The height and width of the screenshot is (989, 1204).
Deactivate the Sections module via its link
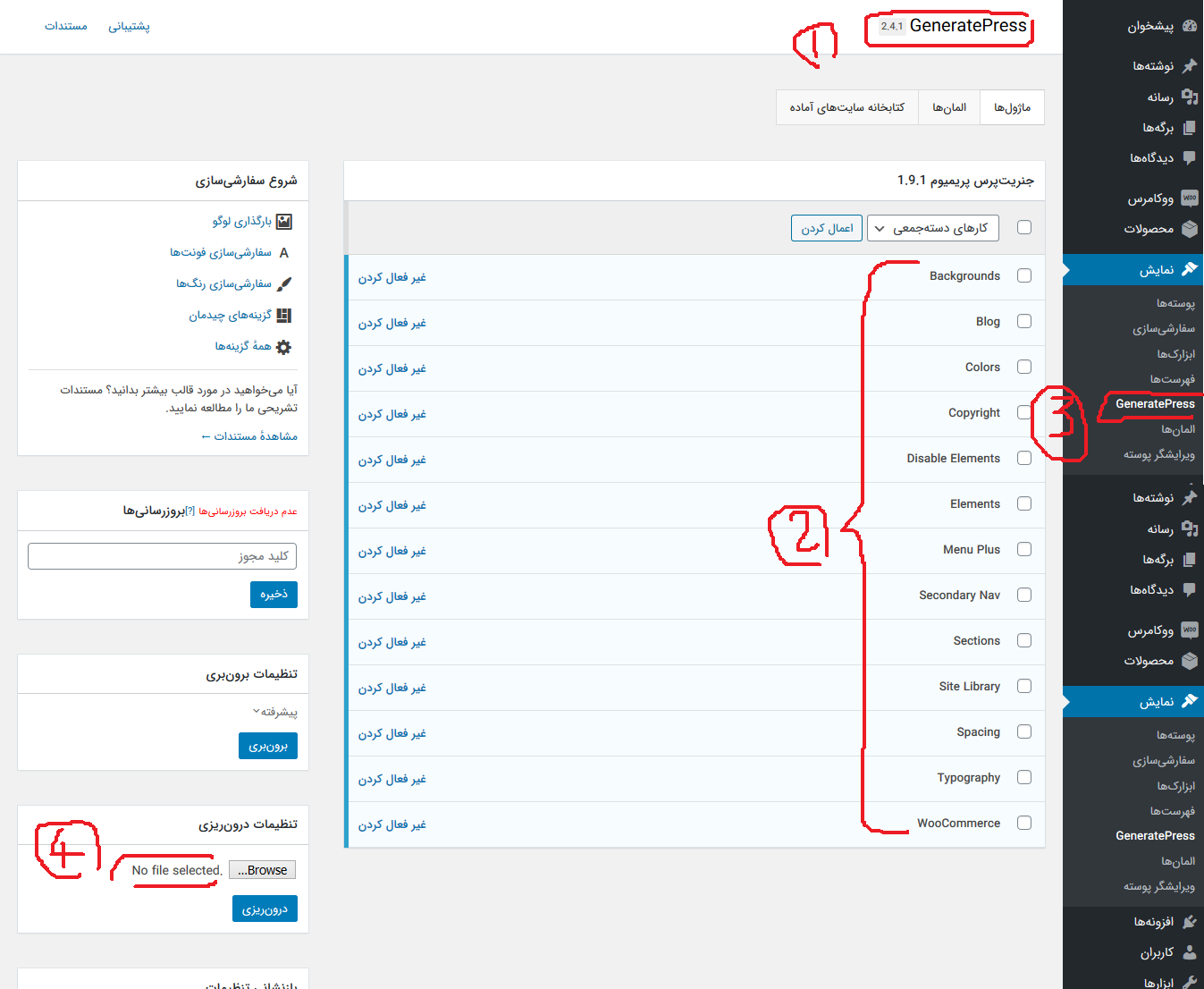coord(392,642)
